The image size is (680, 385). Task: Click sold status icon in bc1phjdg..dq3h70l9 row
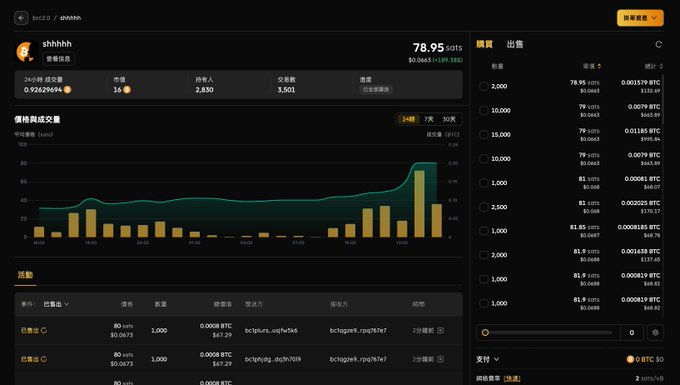point(44,359)
